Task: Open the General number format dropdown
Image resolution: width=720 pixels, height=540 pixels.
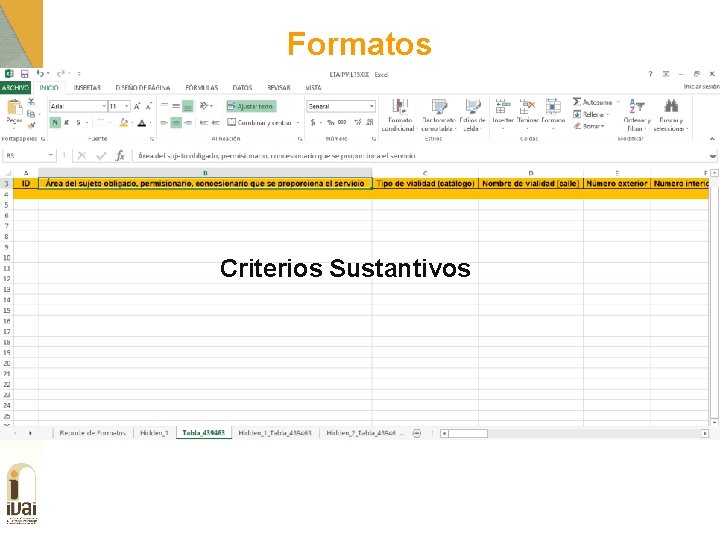Action: [x=371, y=106]
